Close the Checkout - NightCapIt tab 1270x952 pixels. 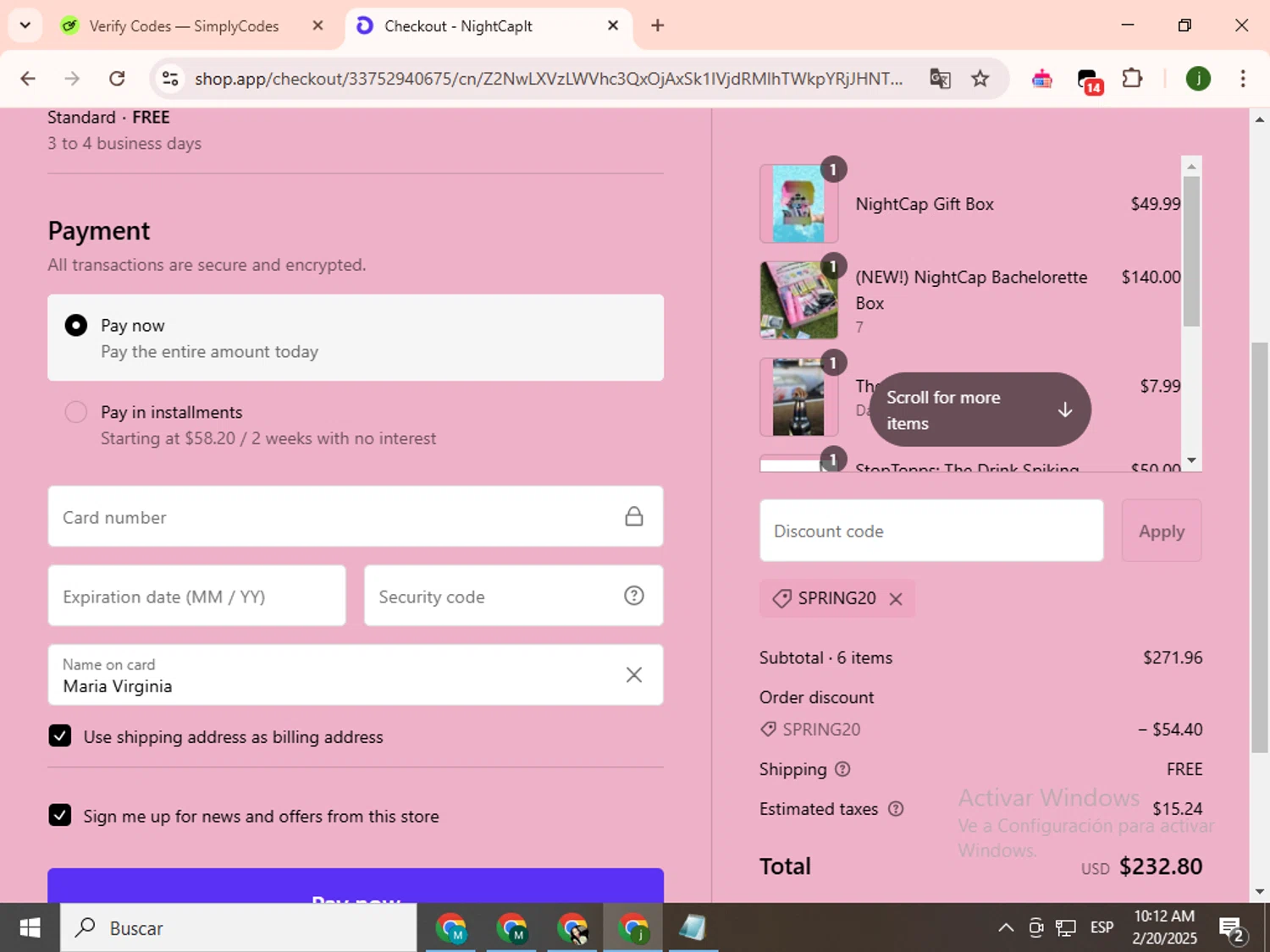(x=613, y=25)
